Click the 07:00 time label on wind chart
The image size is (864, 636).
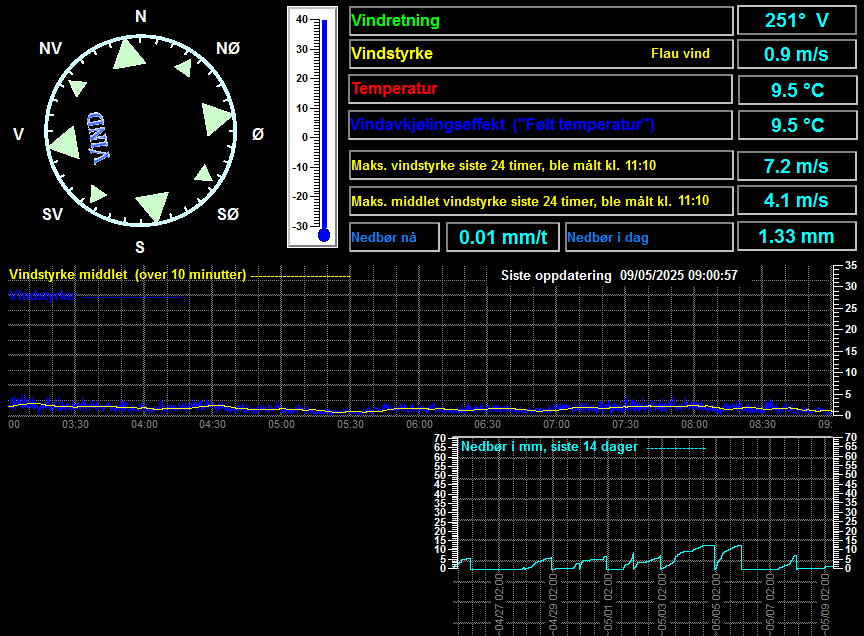557,424
